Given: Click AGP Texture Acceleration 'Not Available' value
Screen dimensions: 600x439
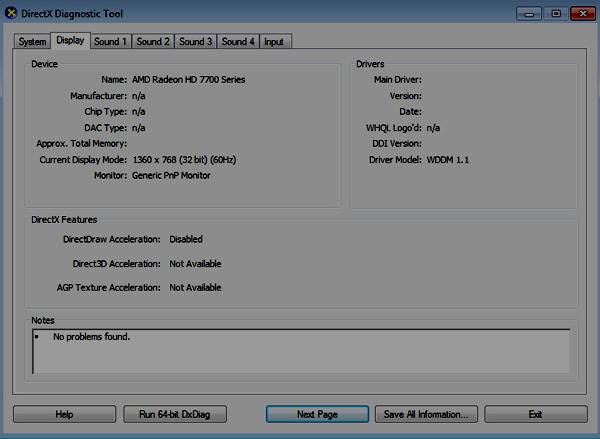Looking at the screenshot, I should click(x=195, y=287).
